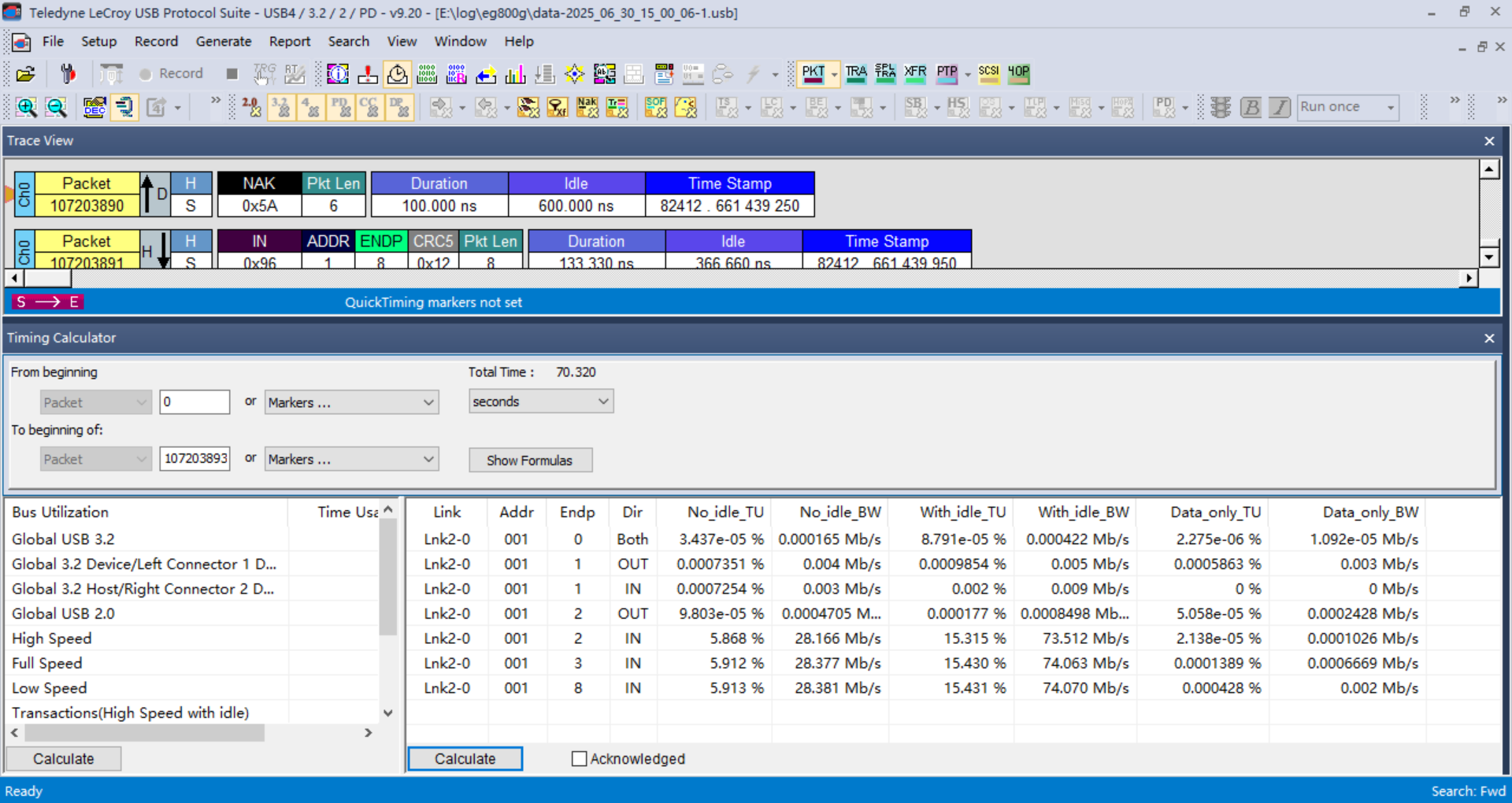Click Calculate under Bus Utilization list
The image size is (1512, 803).
(64, 759)
